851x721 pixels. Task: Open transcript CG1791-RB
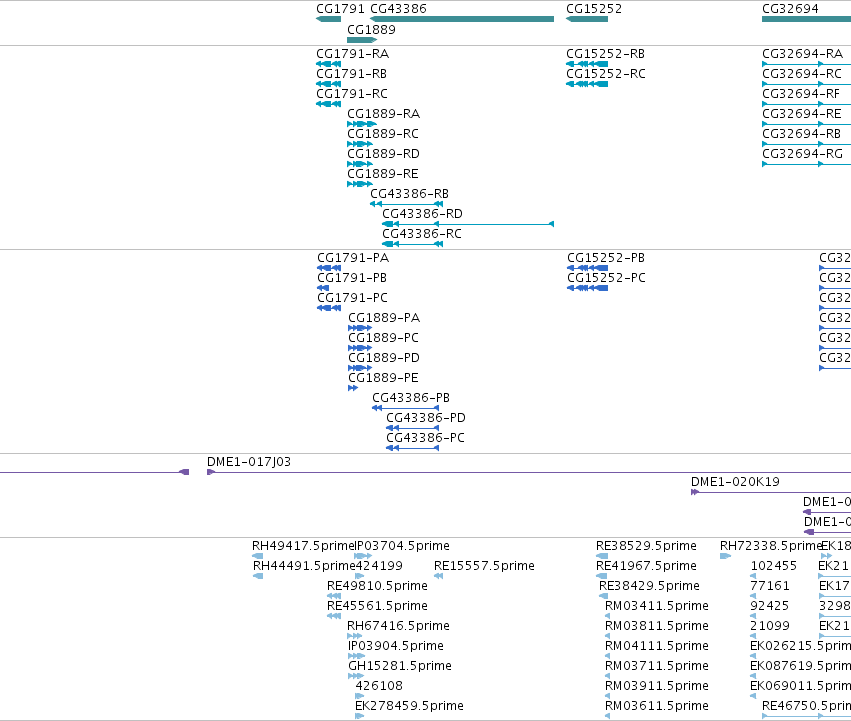(x=328, y=84)
